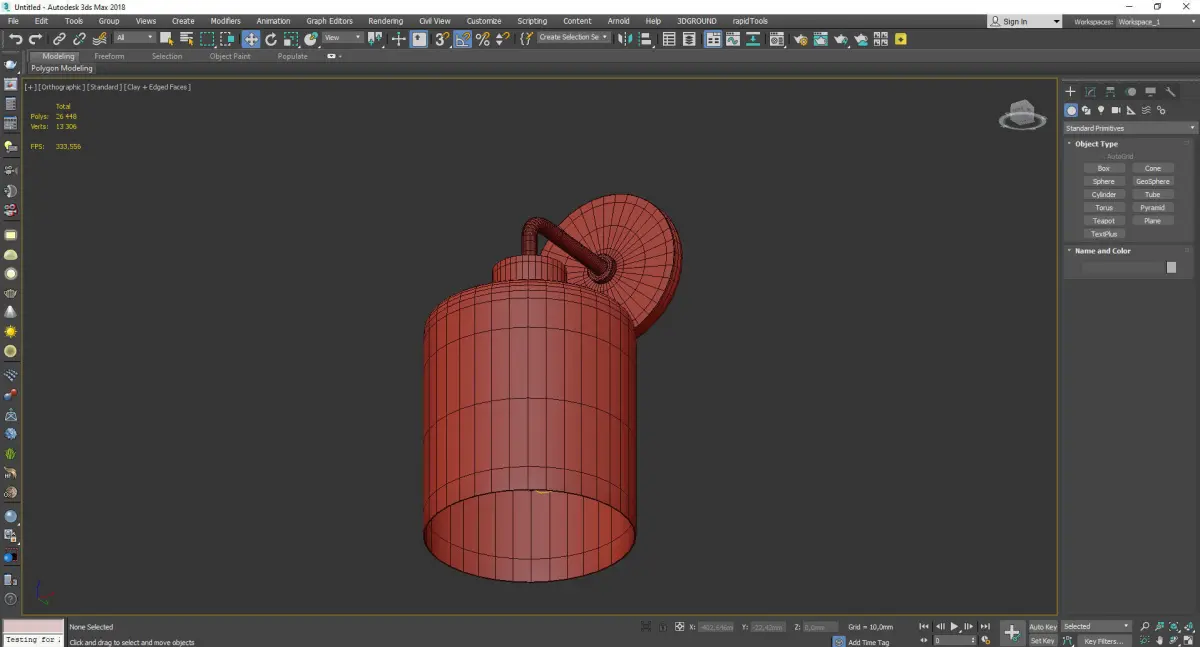Switch to the Freeform ribbon tab

click(x=109, y=56)
